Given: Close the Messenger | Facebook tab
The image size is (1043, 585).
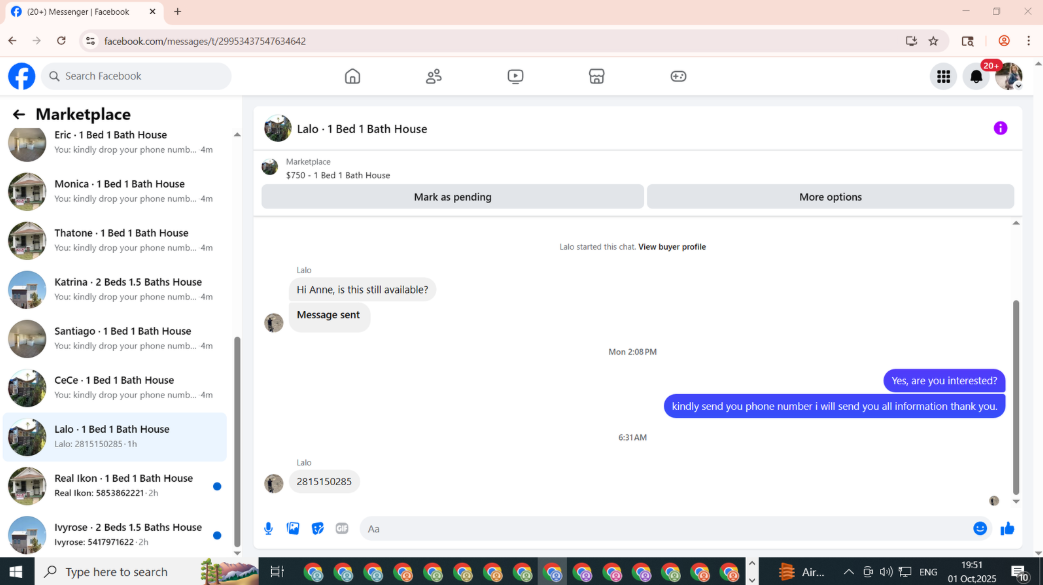Looking at the screenshot, I should tap(152, 12).
